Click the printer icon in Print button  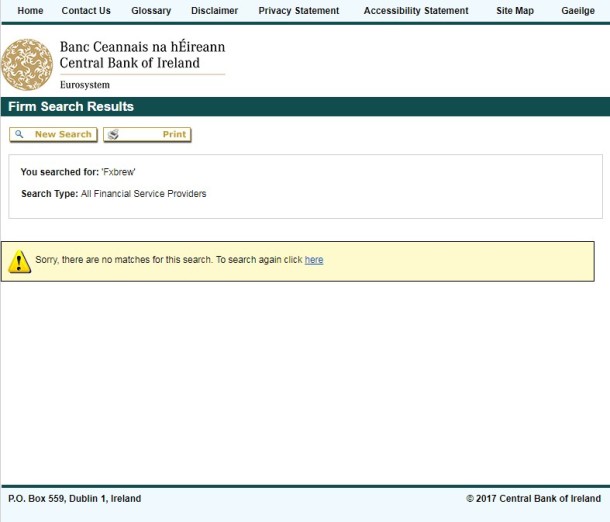pyautogui.click(x=113, y=134)
